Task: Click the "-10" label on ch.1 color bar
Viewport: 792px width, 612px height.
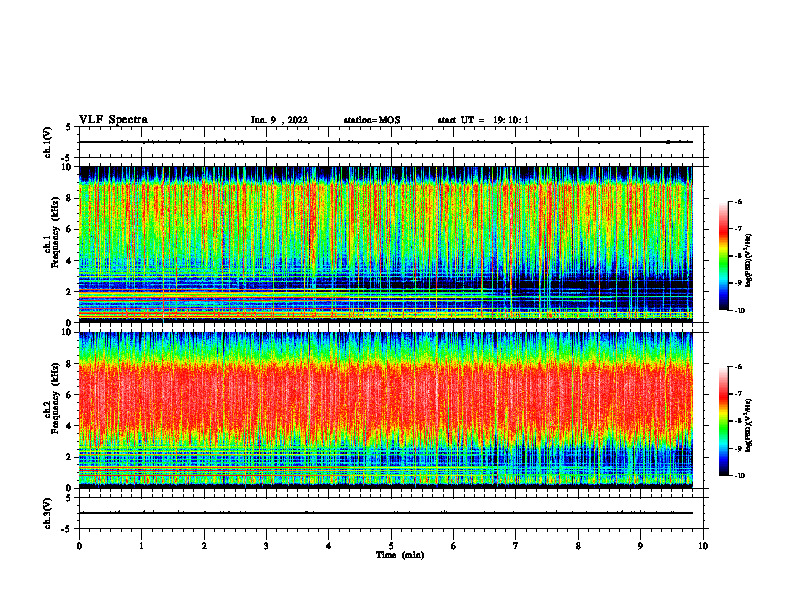Action: point(739,311)
